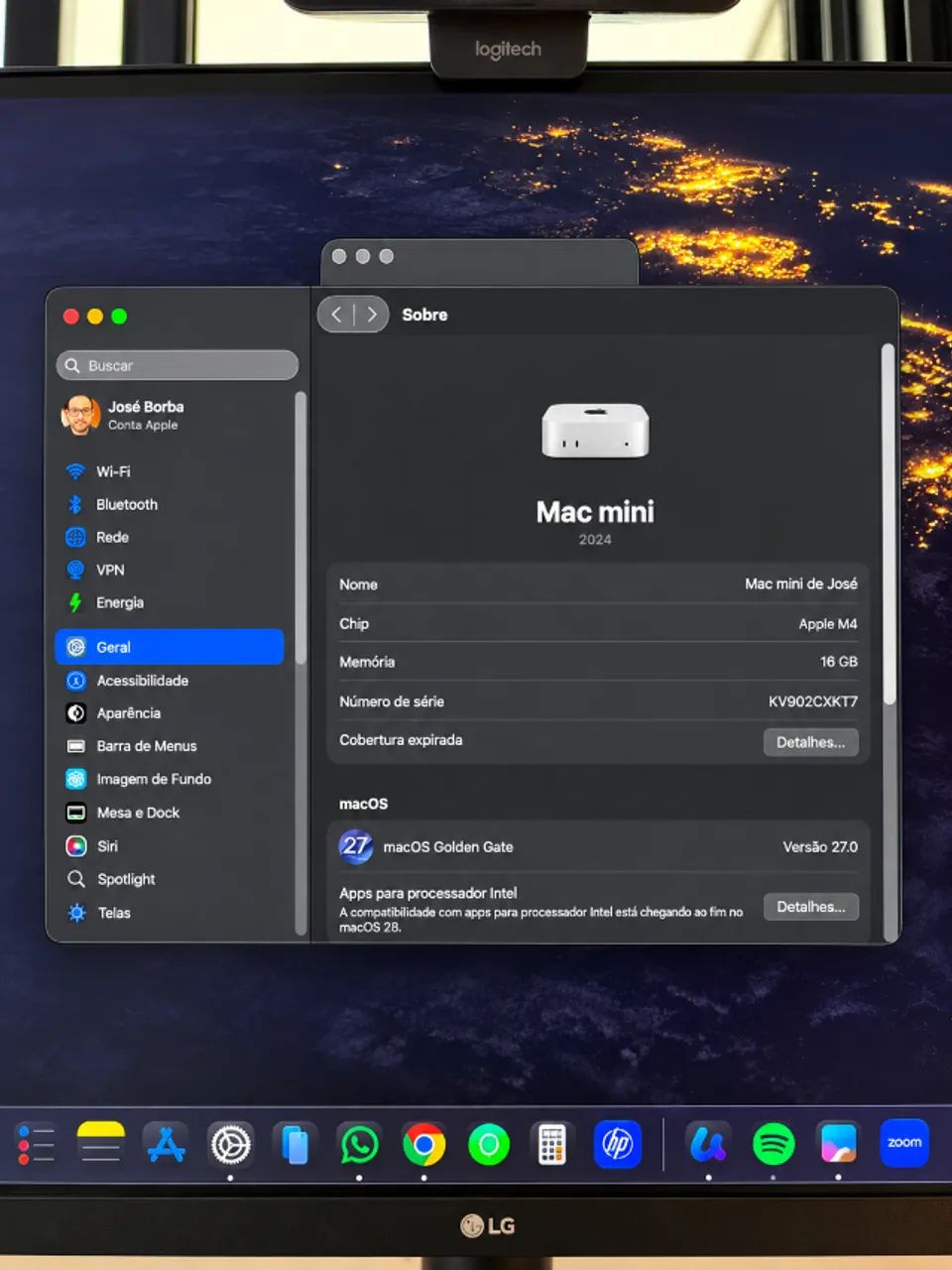The width and height of the screenshot is (952, 1270).
Task: Click the name Mac mini de José
Action: point(801,584)
